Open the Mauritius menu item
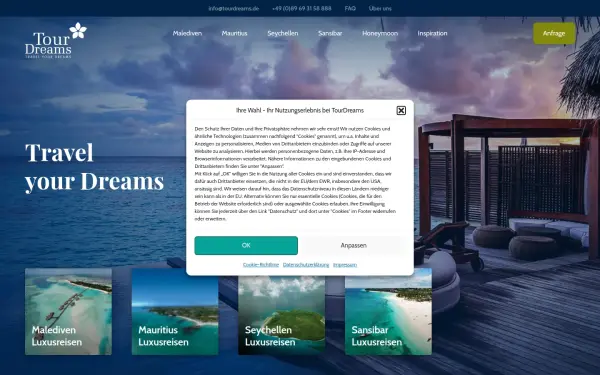Viewport: 600px width, 375px height. pyautogui.click(x=234, y=33)
